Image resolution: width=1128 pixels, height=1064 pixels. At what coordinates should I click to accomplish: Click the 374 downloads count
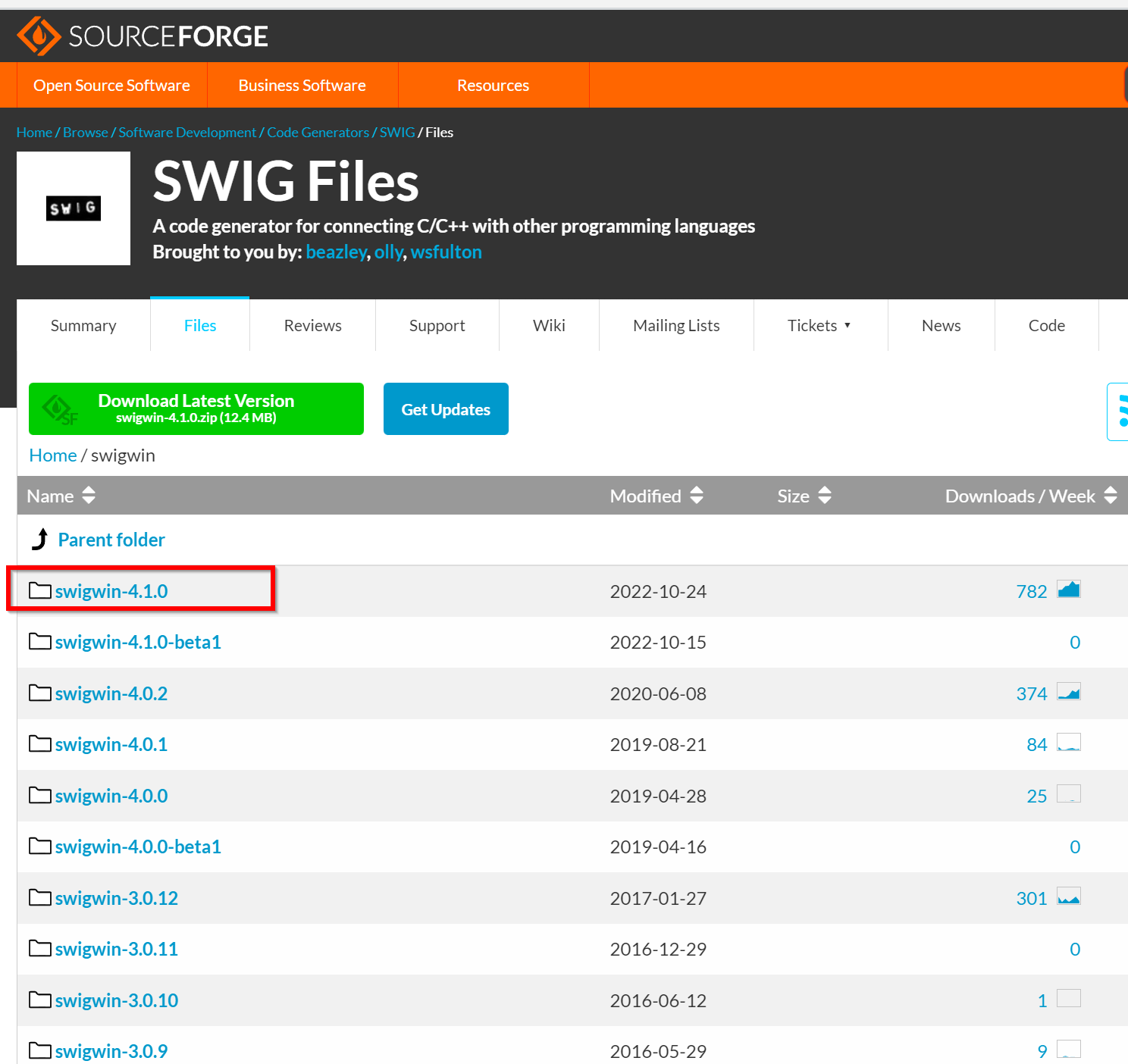(1032, 693)
